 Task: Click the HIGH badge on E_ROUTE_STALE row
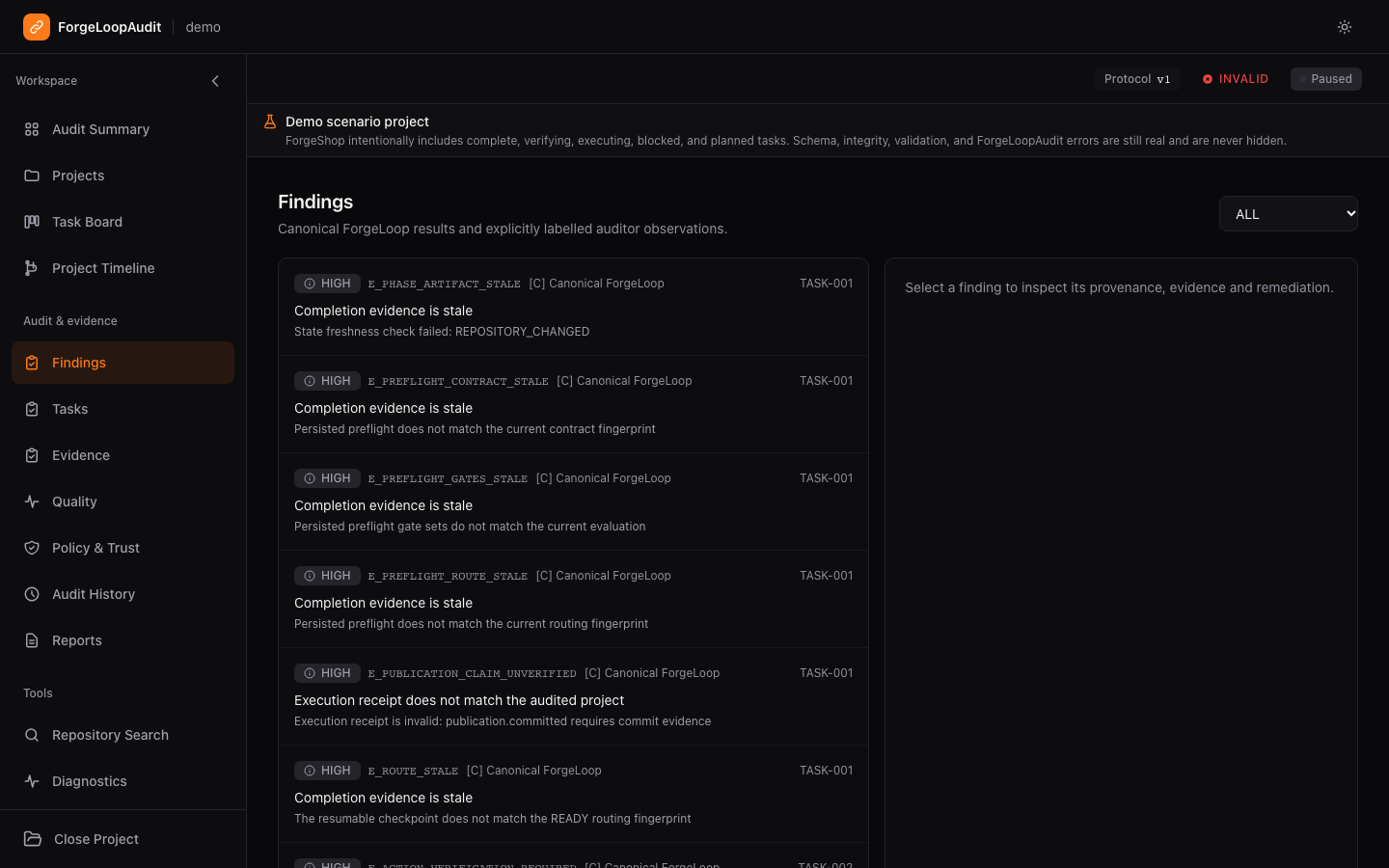[327, 771]
